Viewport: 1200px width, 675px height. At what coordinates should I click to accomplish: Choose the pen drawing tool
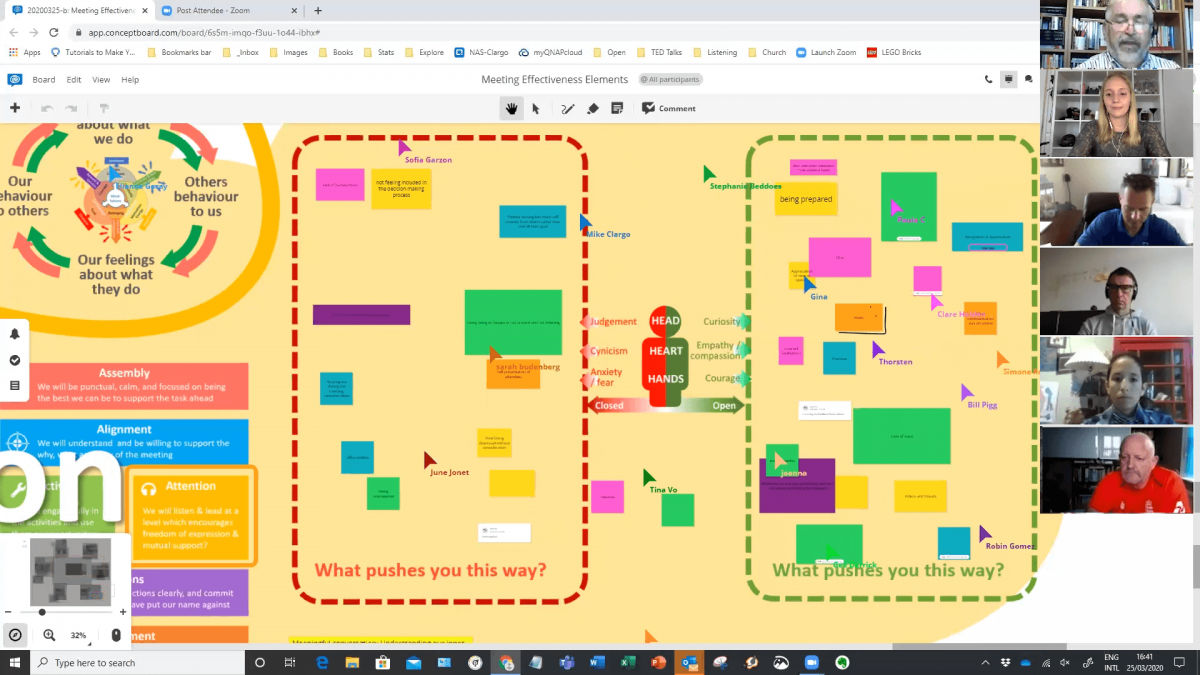[567, 108]
